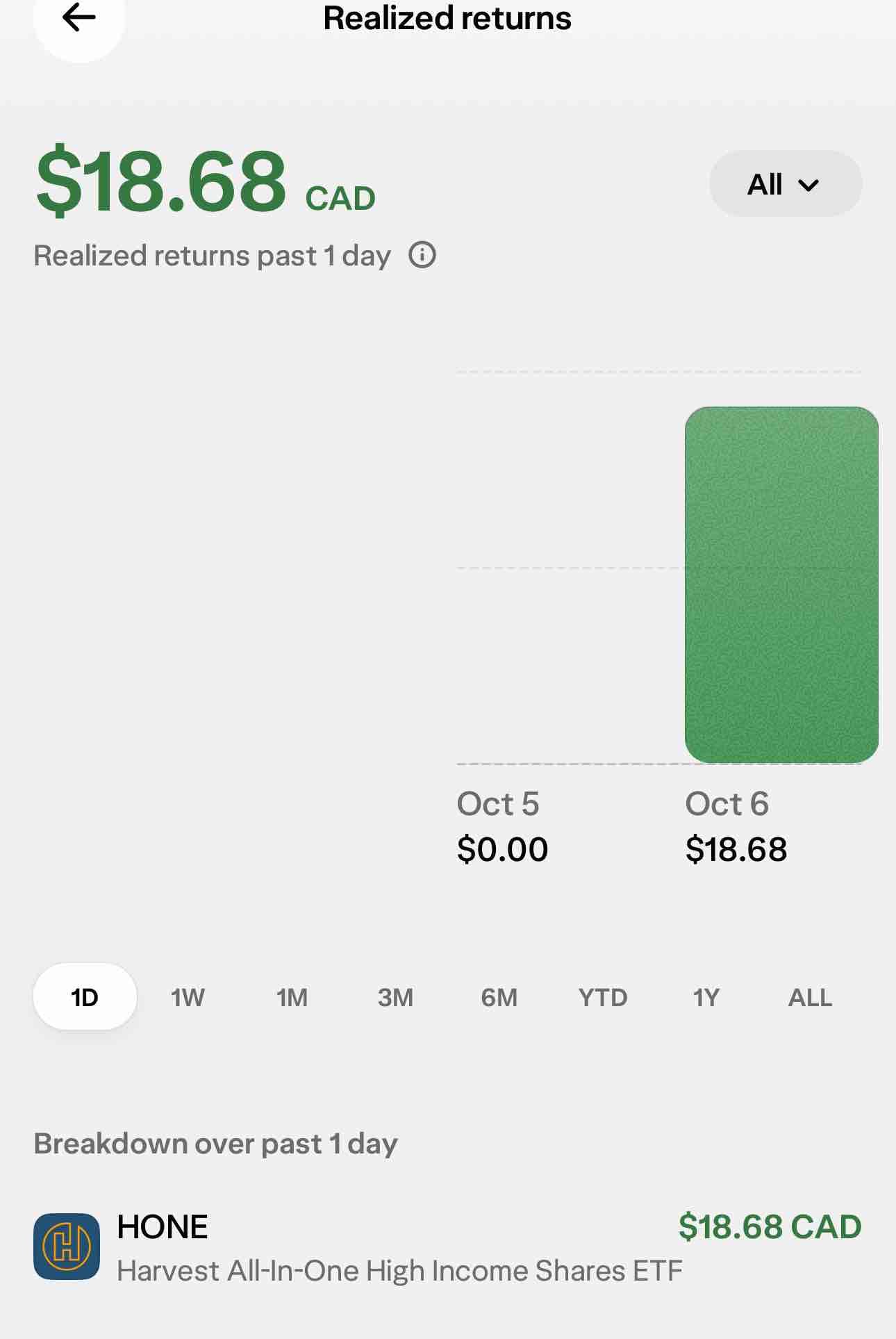Choose the 6M time range
This screenshot has width=896, height=1339.
[x=499, y=998]
